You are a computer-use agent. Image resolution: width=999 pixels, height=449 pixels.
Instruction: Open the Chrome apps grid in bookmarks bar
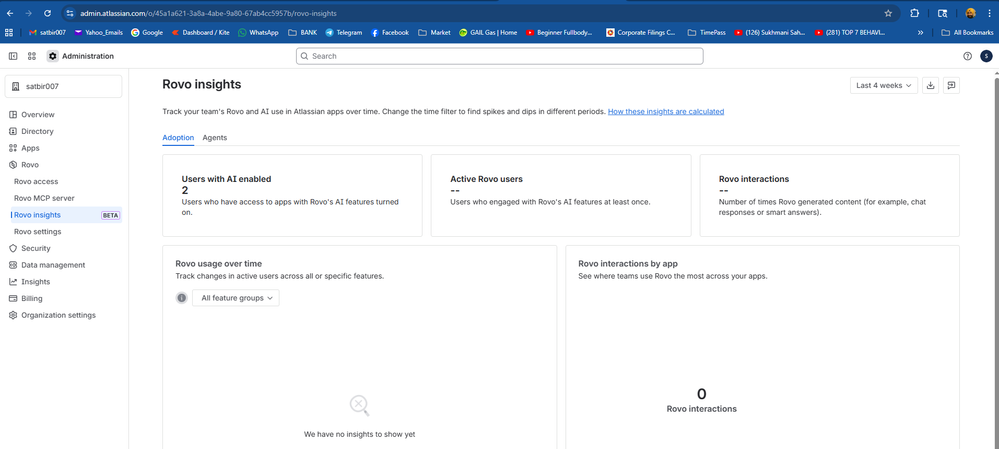pyautogui.click(x=9, y=32)
